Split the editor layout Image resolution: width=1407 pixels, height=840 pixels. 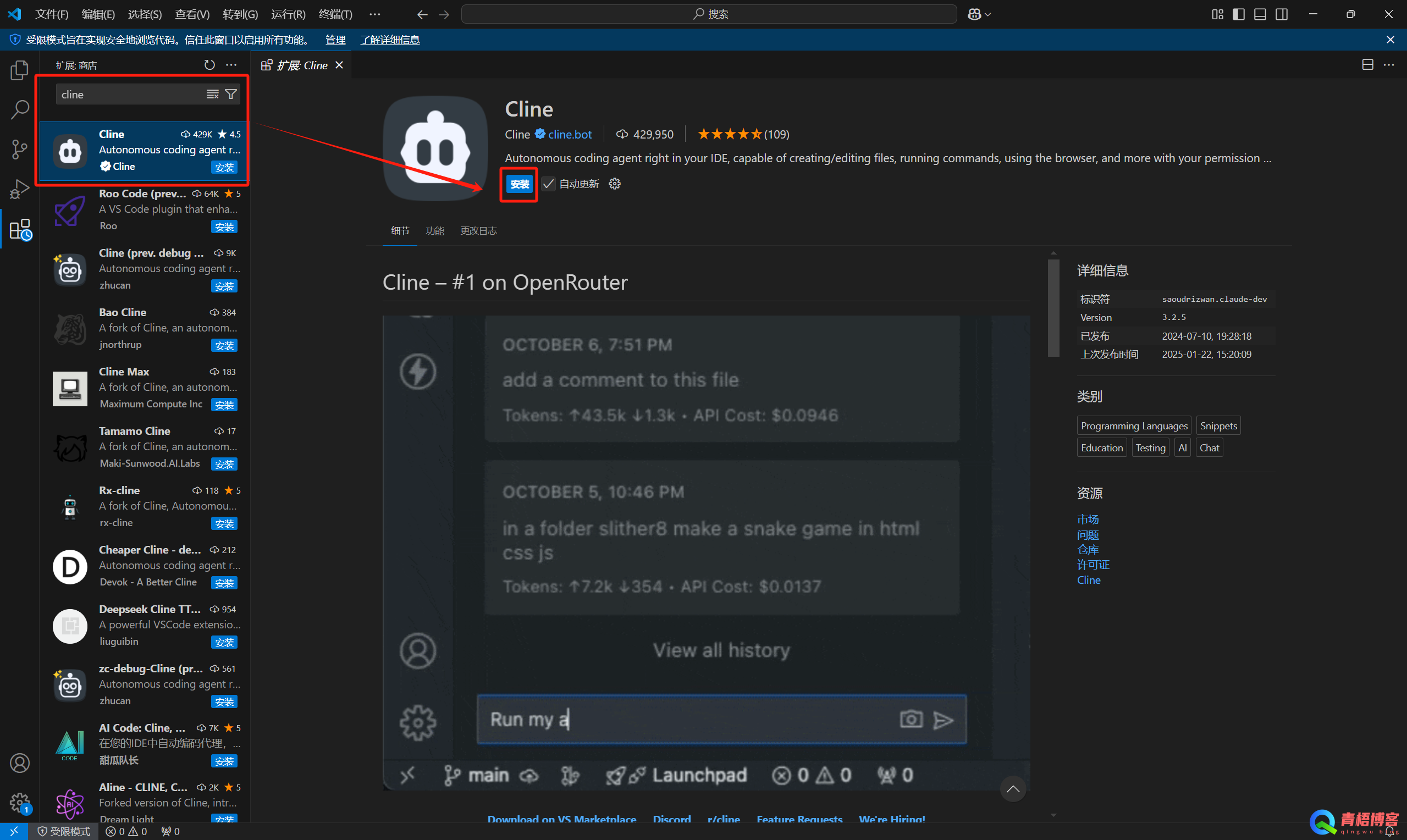pyautogui.click(x=1367, y=65)
